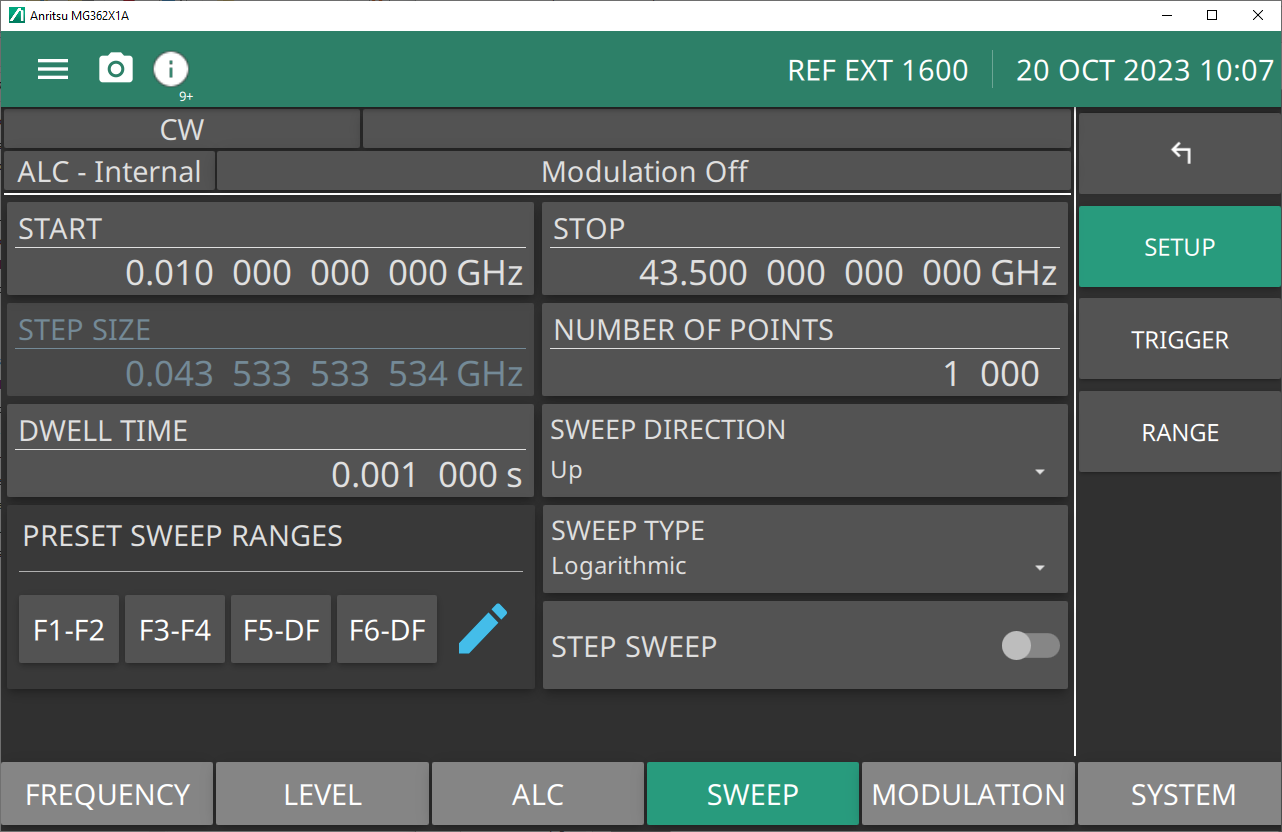This screenshot has height=832, width=1282.
Task: Open the System tab
Action: 1182,794
